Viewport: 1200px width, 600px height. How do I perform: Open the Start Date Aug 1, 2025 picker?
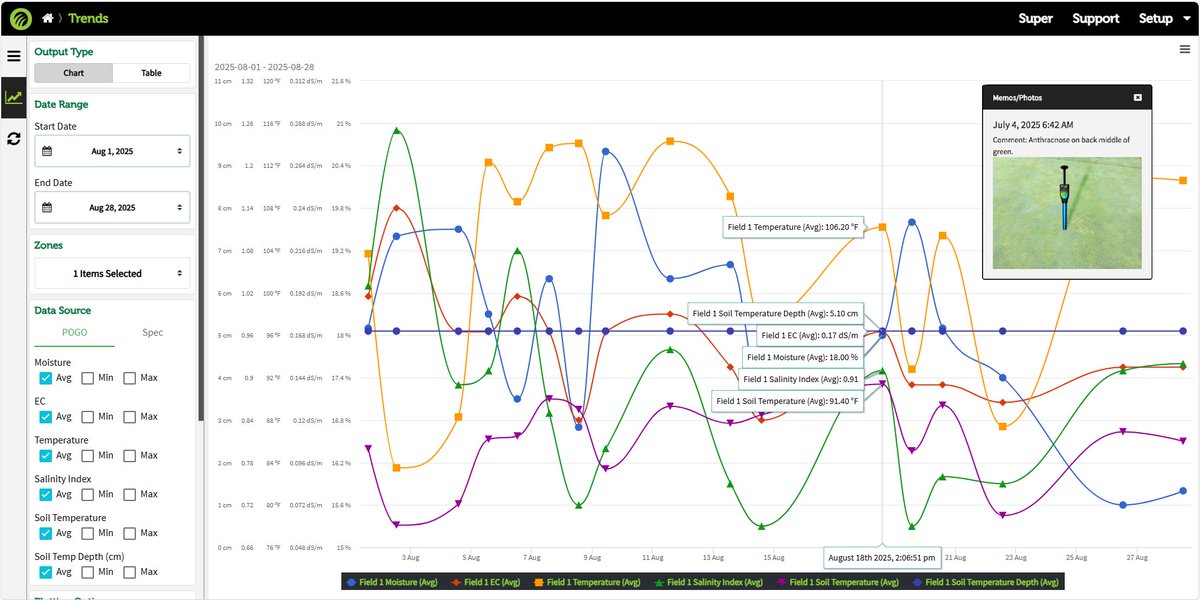pos(112,151)
